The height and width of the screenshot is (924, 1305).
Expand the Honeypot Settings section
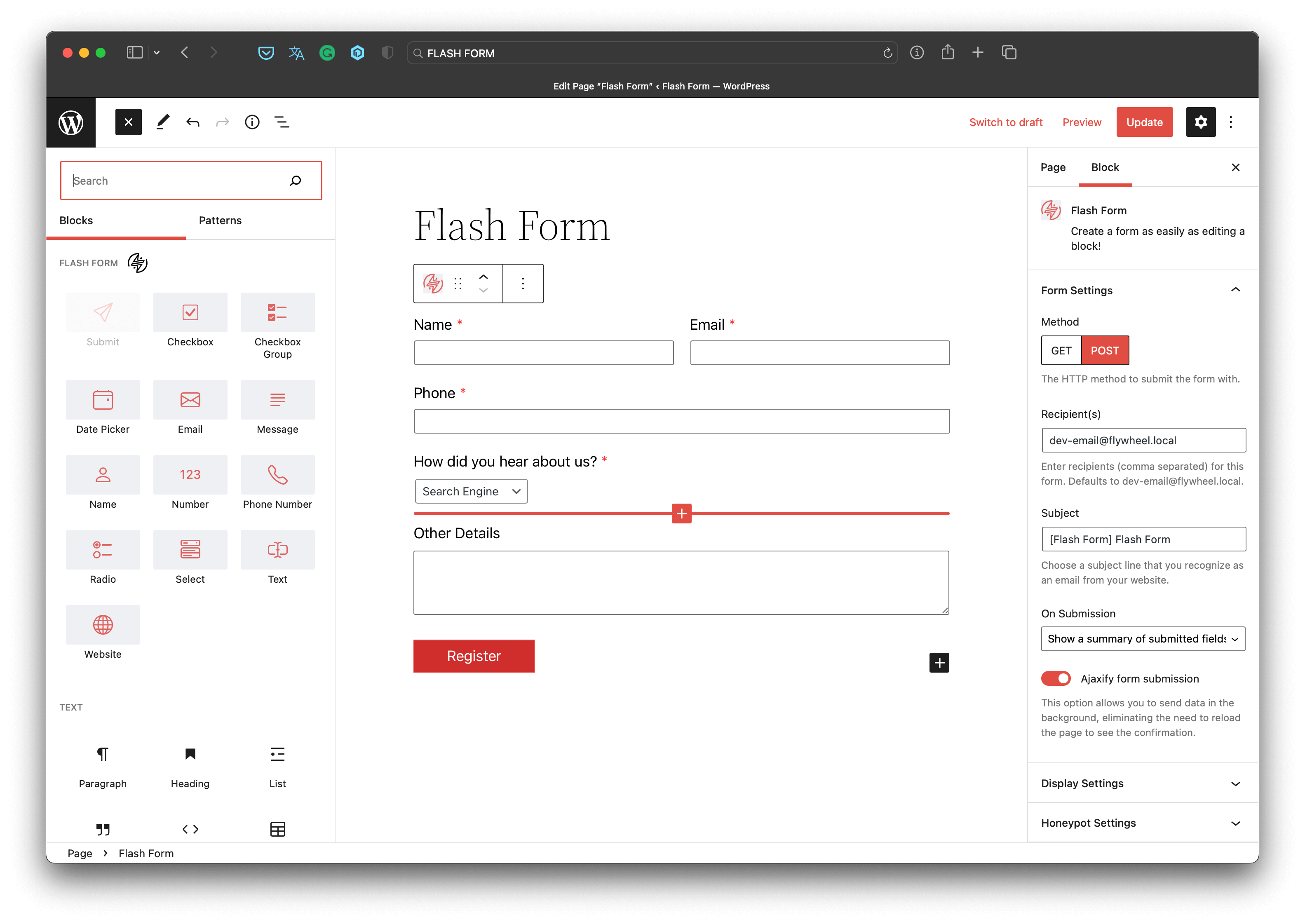click(1143, 823)
